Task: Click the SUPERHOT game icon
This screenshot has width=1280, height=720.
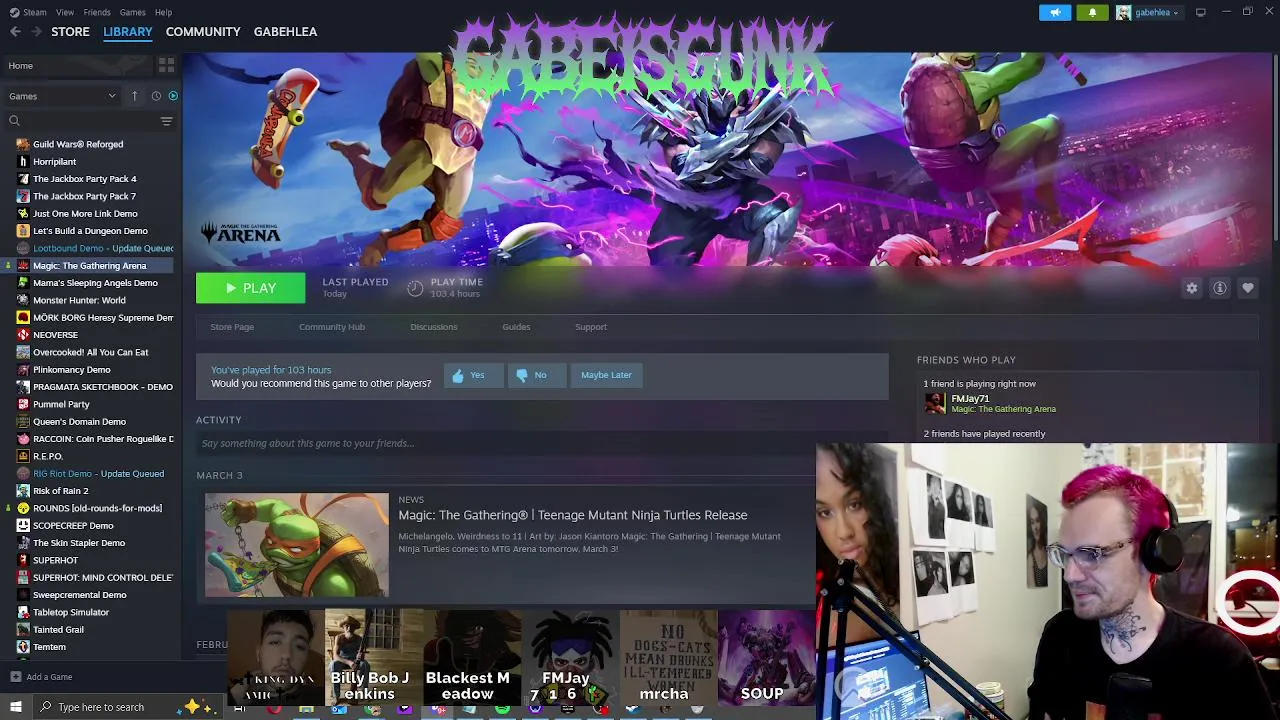Action: [x=23, y=560]
